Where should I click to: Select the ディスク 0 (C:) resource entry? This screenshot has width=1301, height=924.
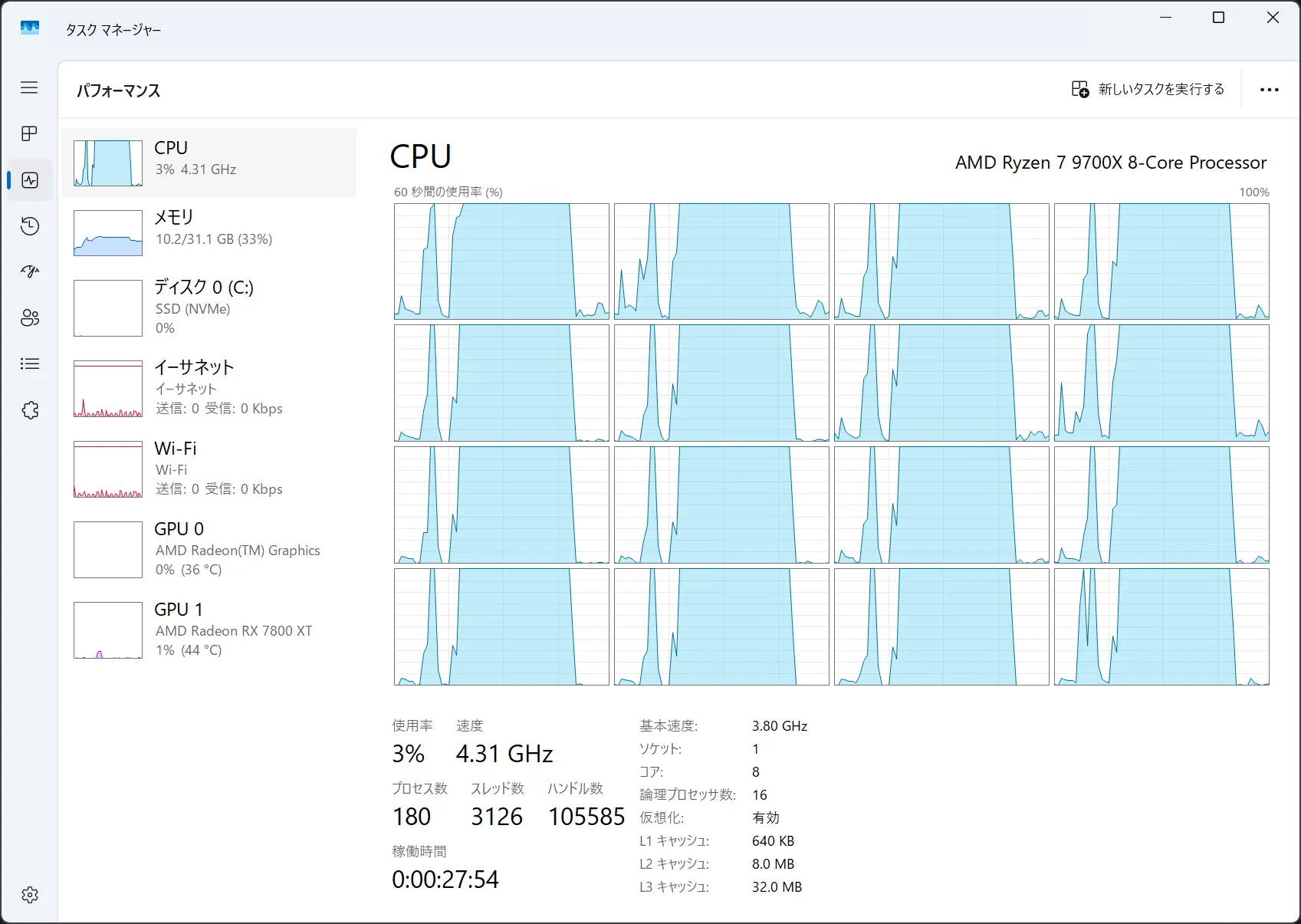[x=209, y=307]
